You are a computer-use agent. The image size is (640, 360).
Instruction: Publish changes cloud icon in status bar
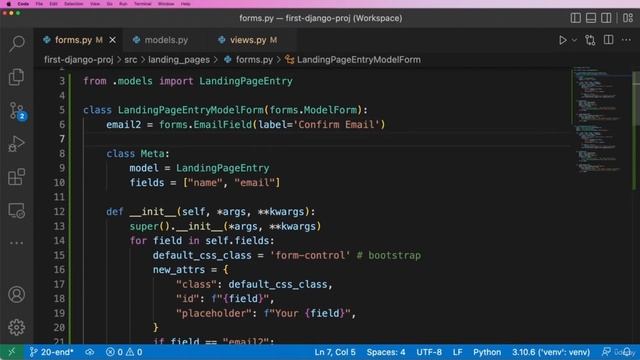90,352
